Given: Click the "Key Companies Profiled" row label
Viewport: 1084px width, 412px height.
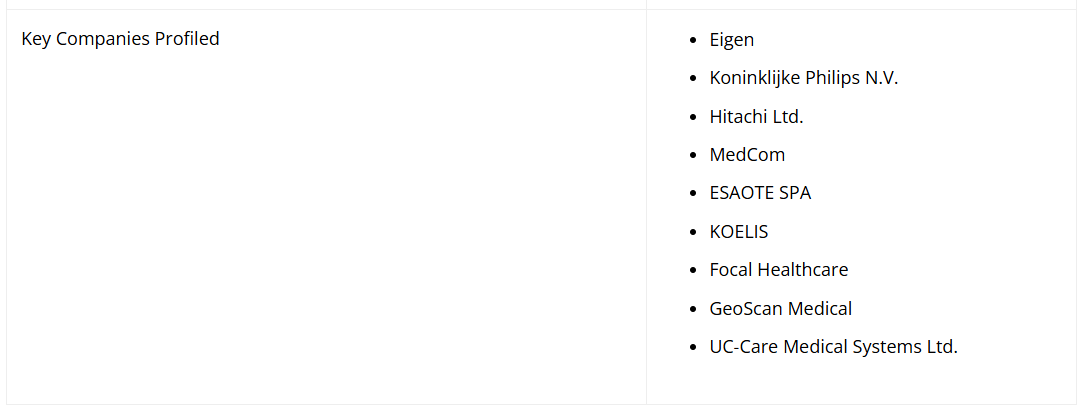Looking at the screenshot, I should (x=120, y=39).
